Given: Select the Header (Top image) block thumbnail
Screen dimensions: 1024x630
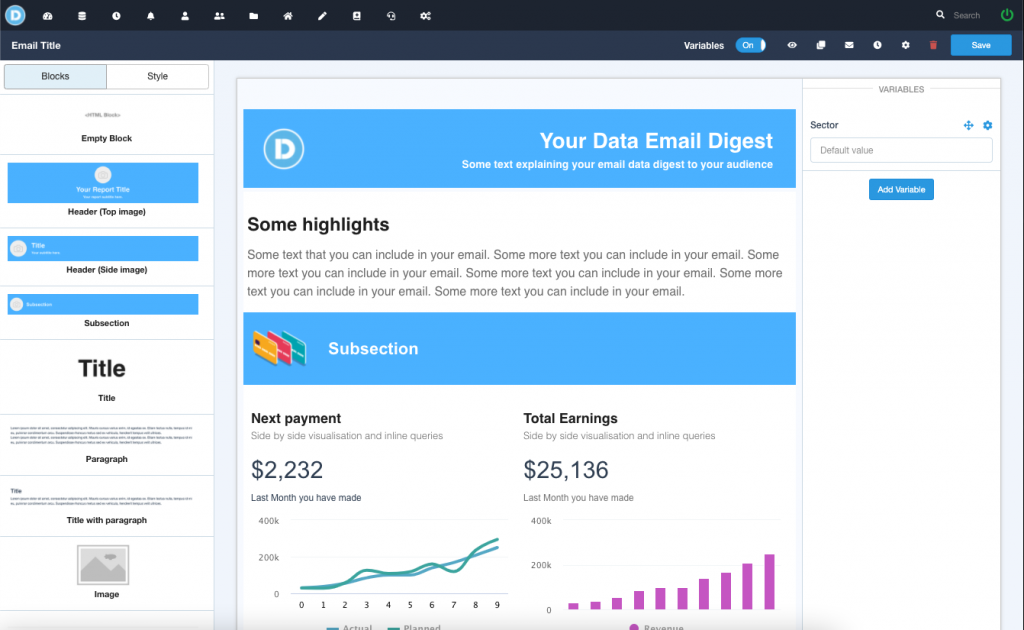Looking at the screenshot, I should pyautogui.click(x=103, y=183).
